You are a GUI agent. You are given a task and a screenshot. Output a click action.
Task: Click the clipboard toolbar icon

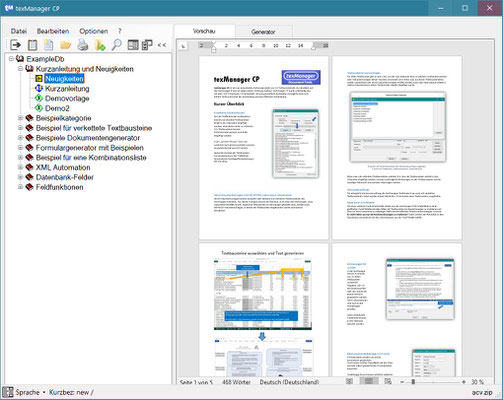pos(32,45)
